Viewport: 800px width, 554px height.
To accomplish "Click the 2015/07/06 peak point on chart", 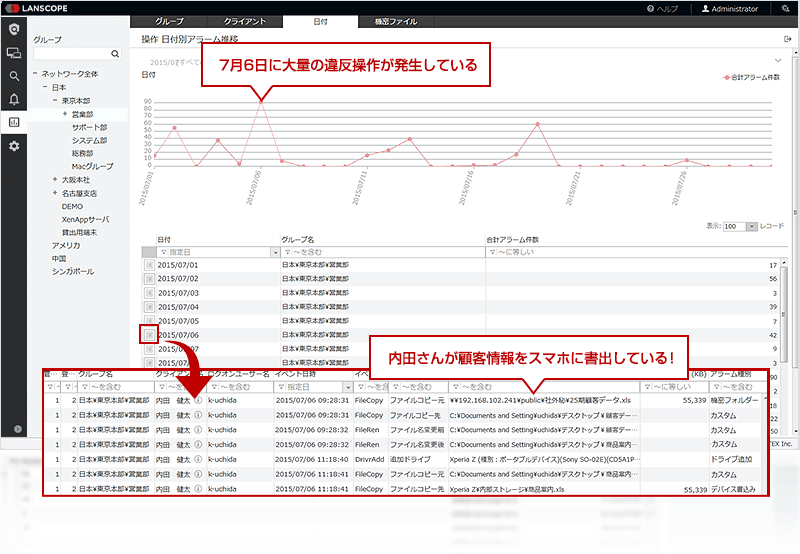I will 261,102.
